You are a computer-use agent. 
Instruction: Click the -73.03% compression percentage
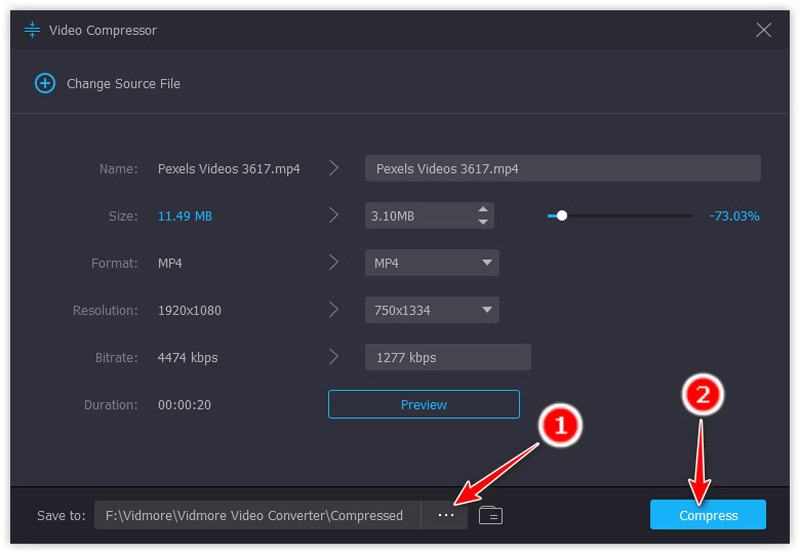pyautogui.click(x=734, y=216)
